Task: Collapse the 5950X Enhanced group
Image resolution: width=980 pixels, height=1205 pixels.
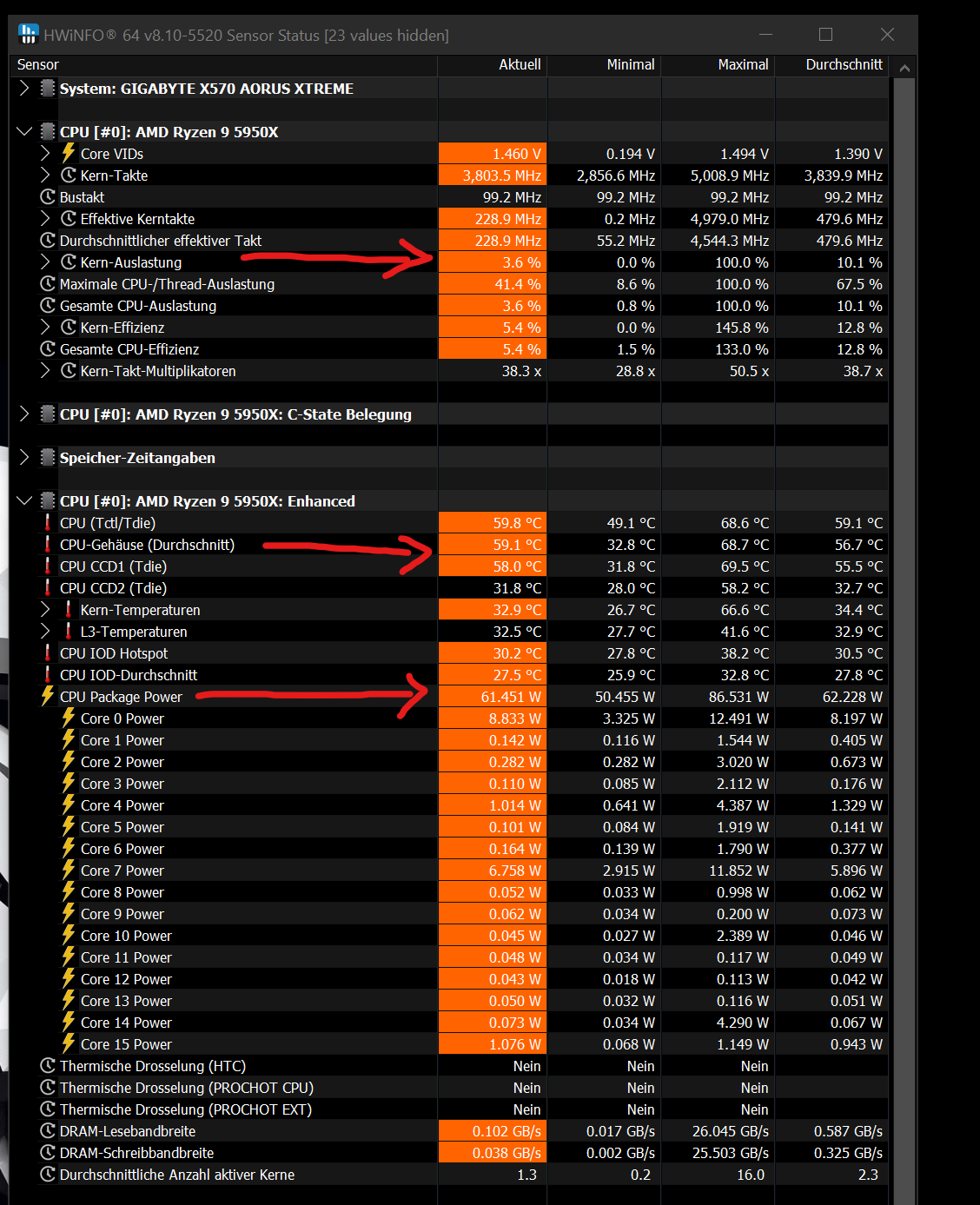Action: [24, 501]
